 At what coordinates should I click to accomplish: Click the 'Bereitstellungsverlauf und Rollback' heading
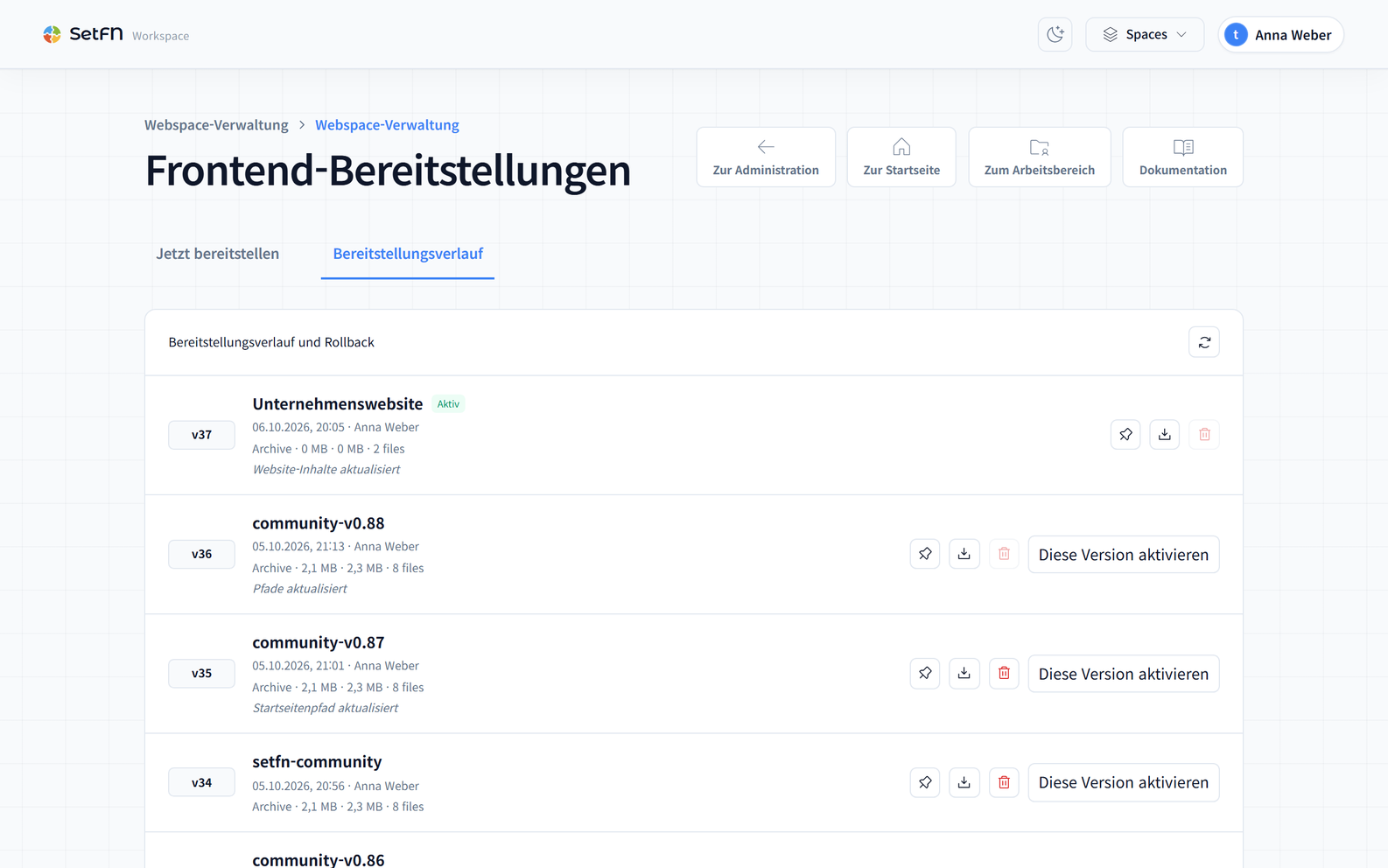point(271,342)
